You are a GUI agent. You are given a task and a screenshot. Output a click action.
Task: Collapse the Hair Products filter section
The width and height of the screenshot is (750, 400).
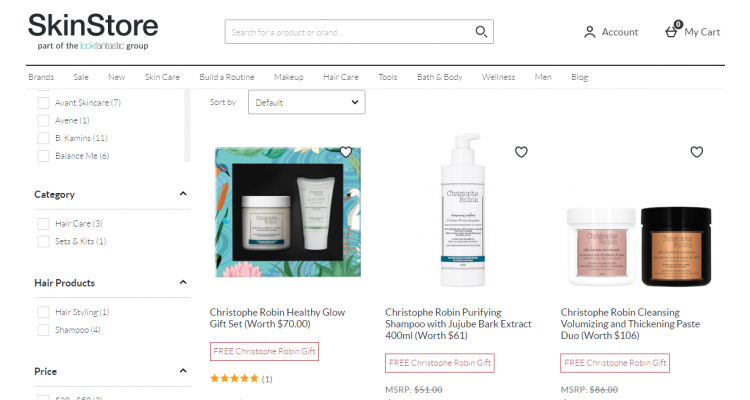click(183, 283)
